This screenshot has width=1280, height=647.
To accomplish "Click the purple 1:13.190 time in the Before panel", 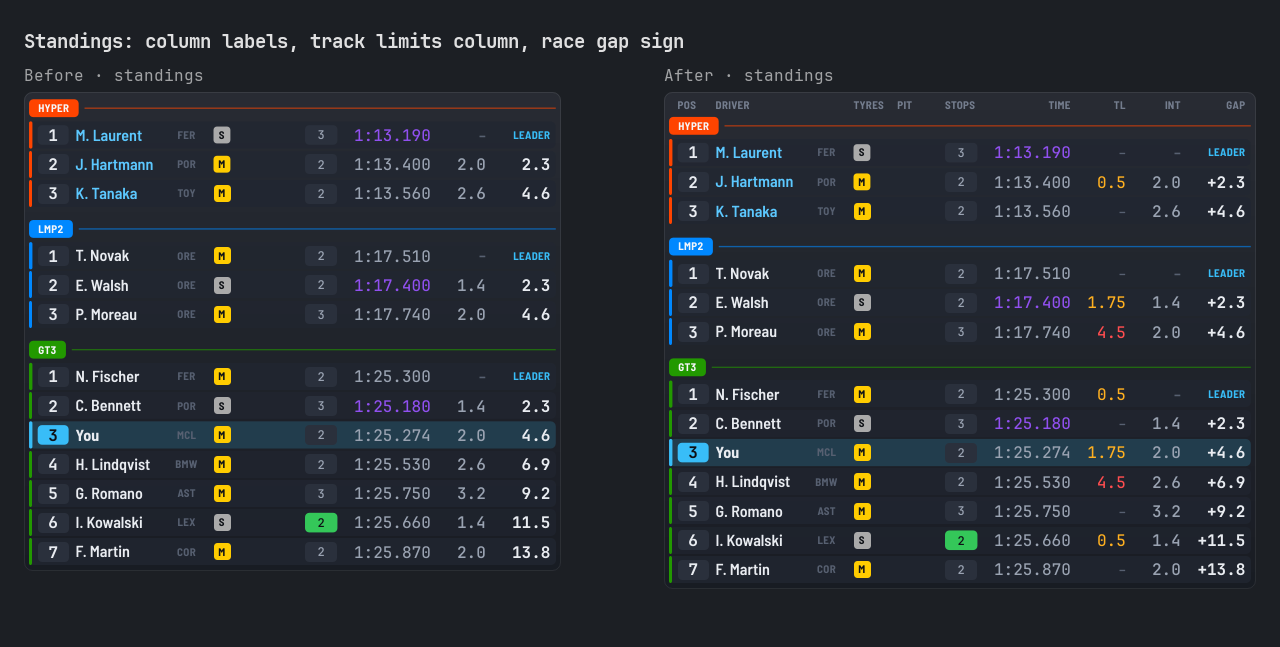I will pyautogui.click(x=392, y=135).
